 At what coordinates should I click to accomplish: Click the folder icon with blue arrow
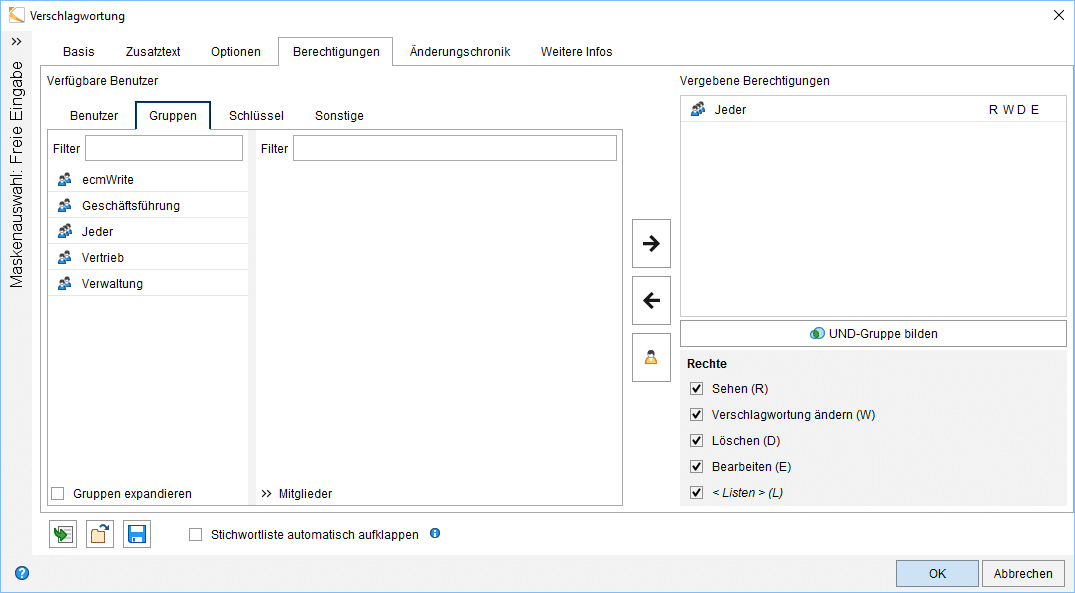(100, 535)
